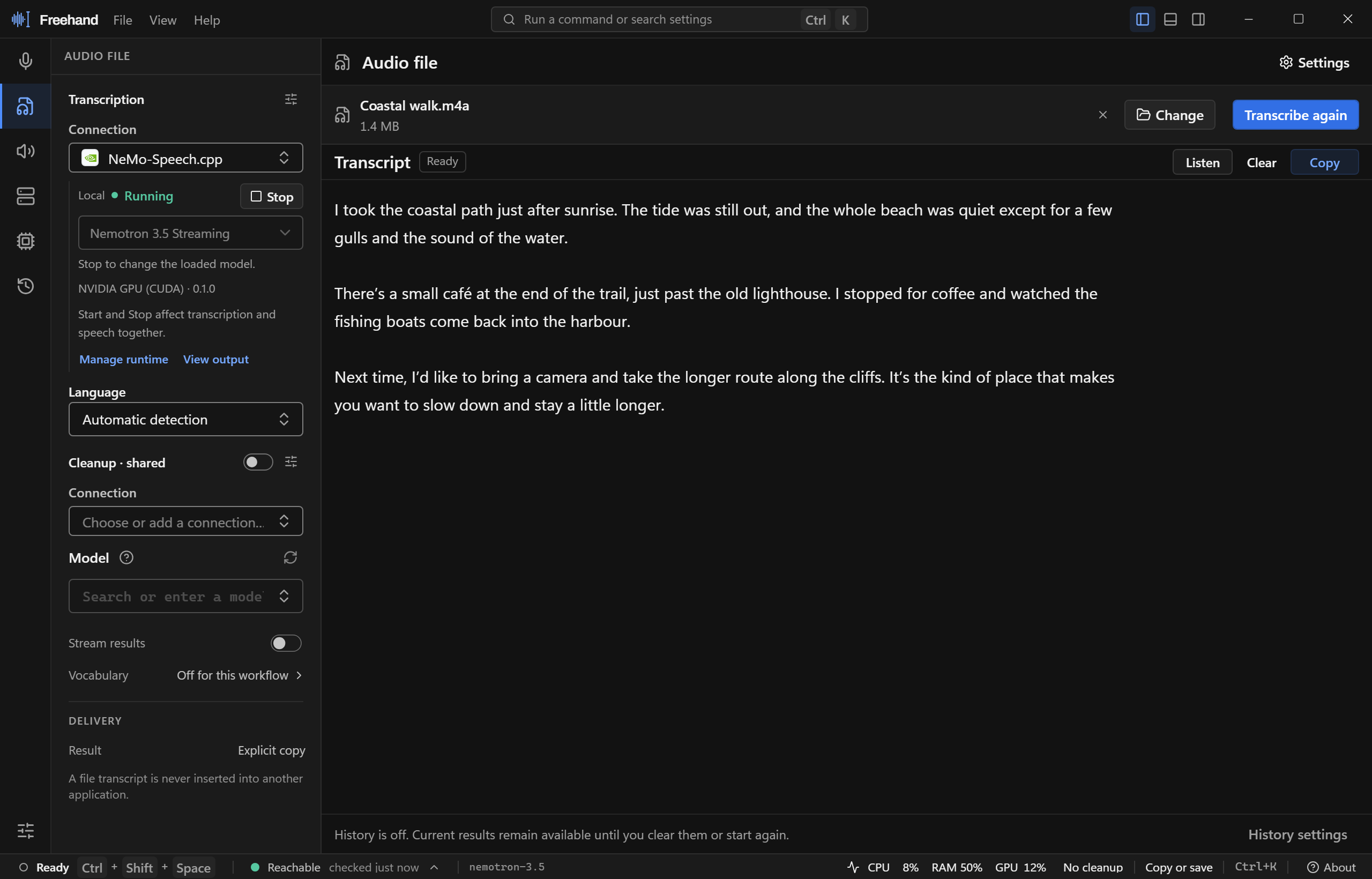Open the View output link
This screenshot has width=1372, height=879.
pyautogui.click(x=216, y=359)
